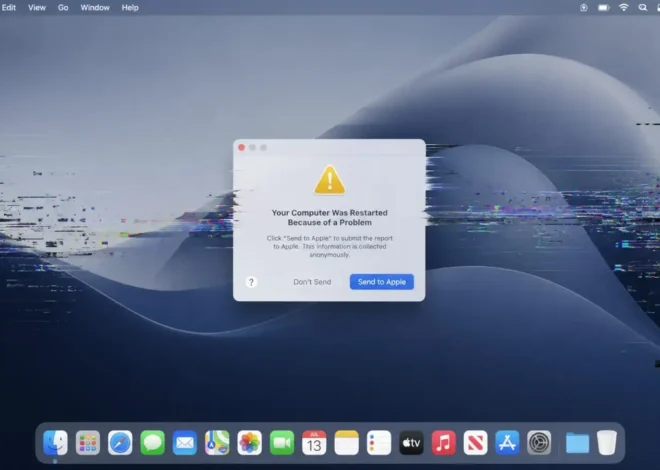Close the restart problem dialog
This screenshot has height=470, width=660.
[x=242, y=147]
